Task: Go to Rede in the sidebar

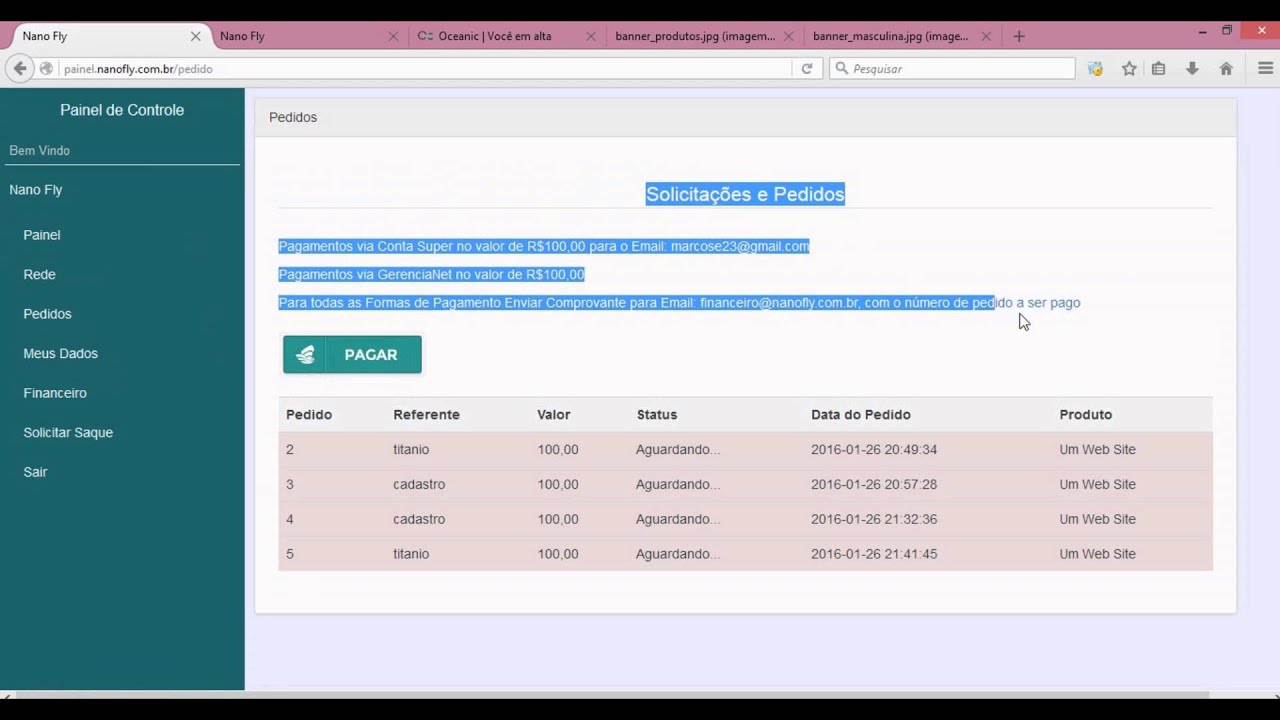Action: point(40,274)
